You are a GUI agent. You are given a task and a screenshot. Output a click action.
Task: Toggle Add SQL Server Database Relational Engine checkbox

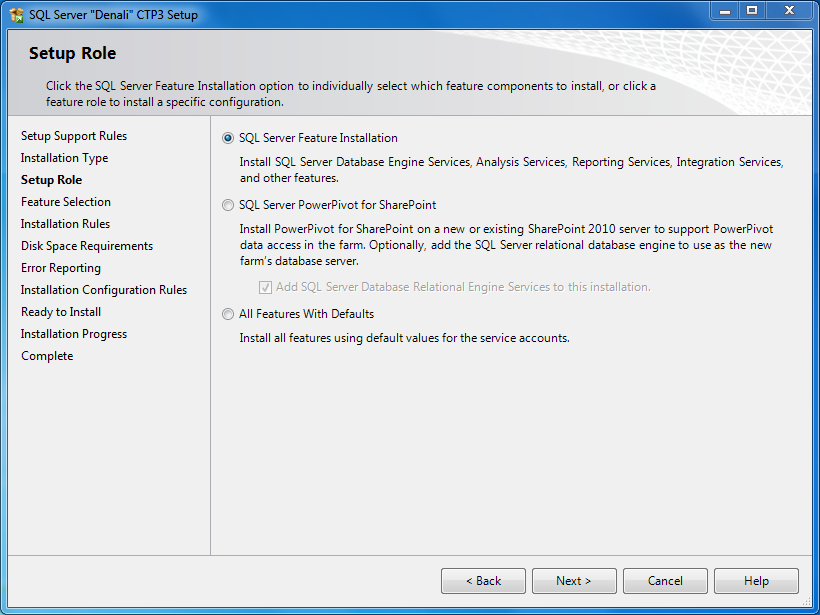click(x=266, y=287)
